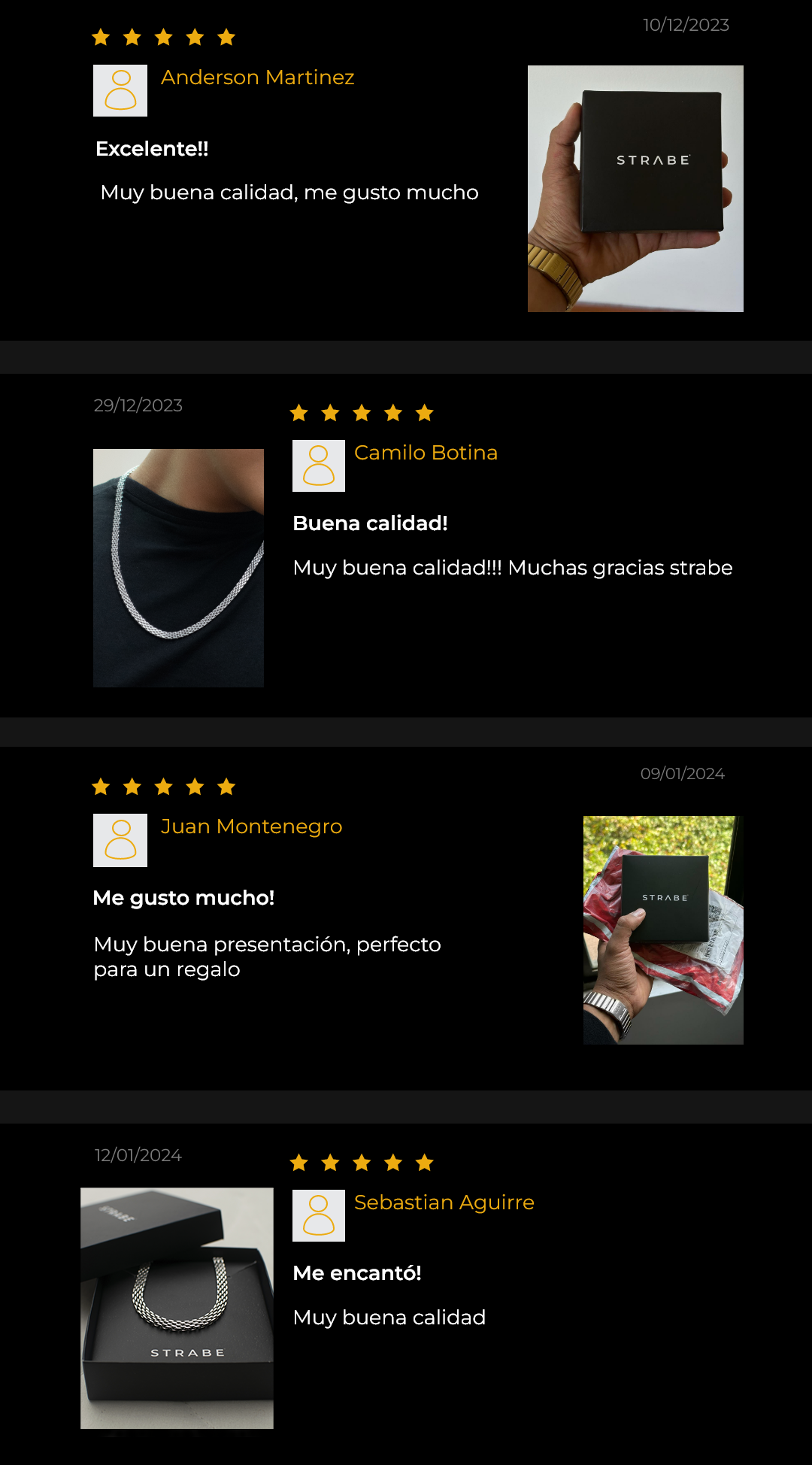The image size is (812, 1465).
Task: Click the last star of Sebastian Aguirre's rating
Action: coord(425,1163)
